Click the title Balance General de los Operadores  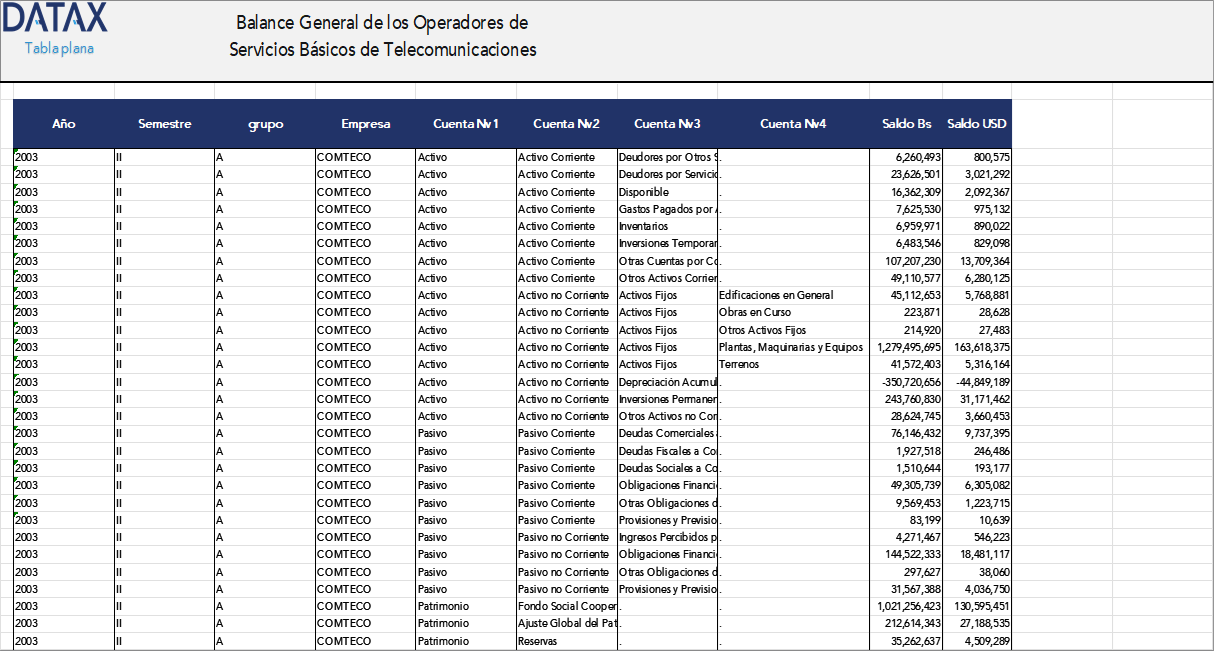pos(382,22)
